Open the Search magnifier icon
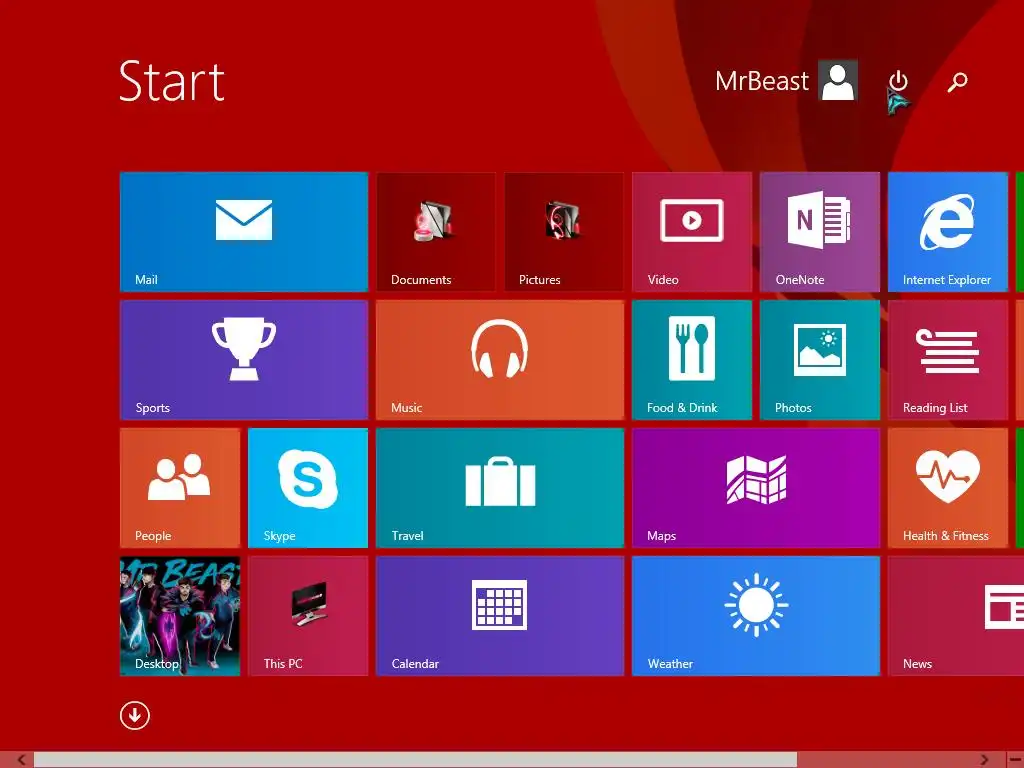 [957, 82]
